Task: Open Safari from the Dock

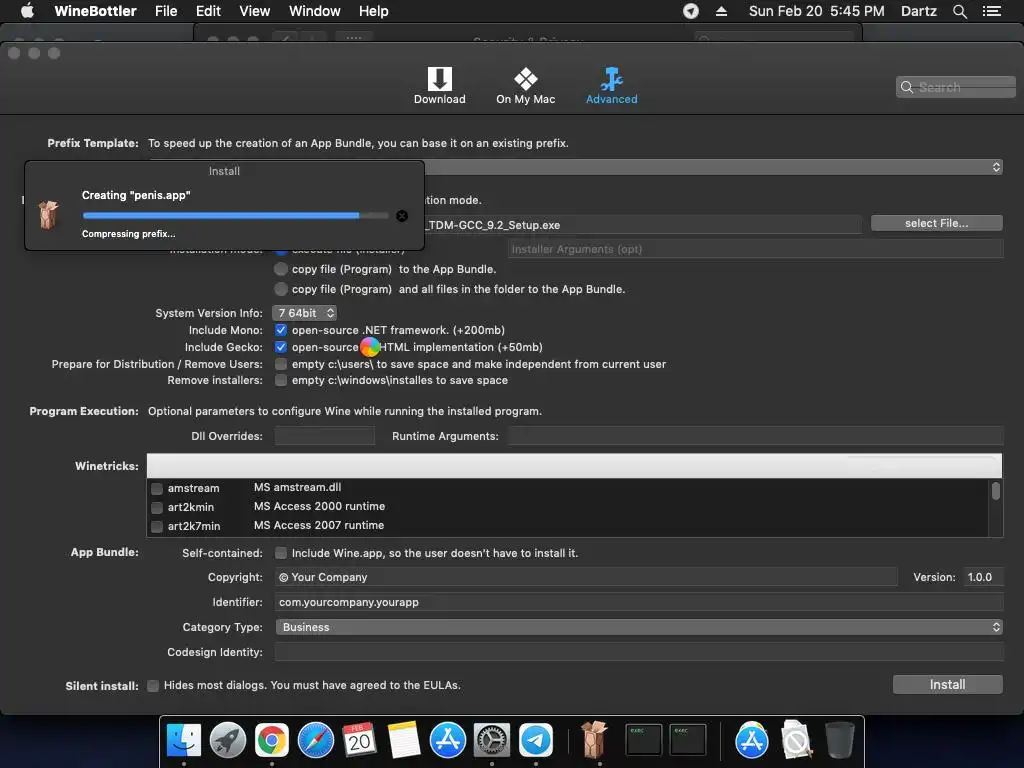Action: pos(315,741)
